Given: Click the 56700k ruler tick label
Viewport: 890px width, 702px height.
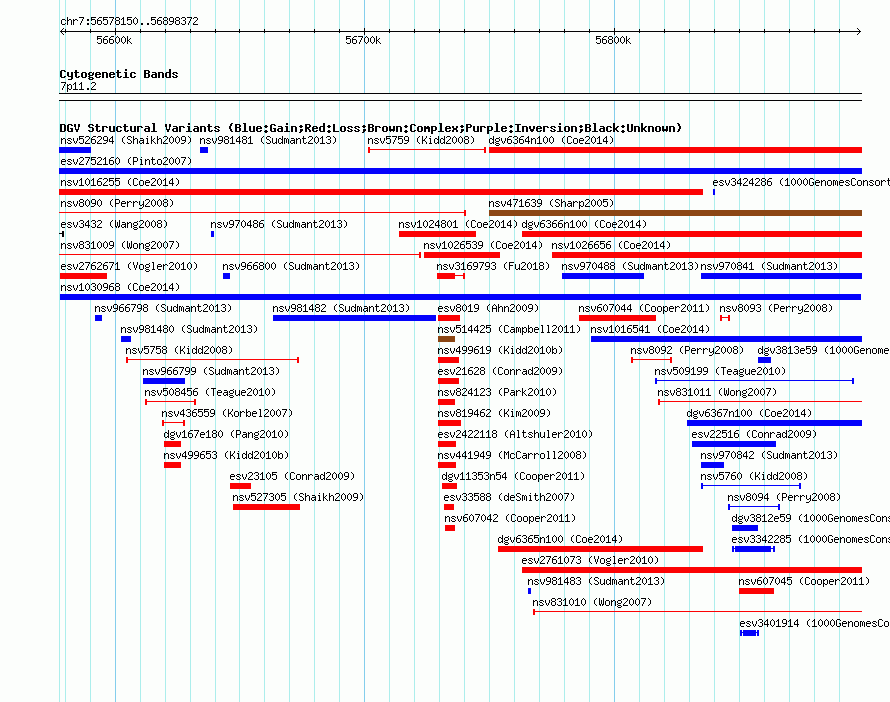Looking at the screenshot, I should pyautogui.click(x=363, y=40).
